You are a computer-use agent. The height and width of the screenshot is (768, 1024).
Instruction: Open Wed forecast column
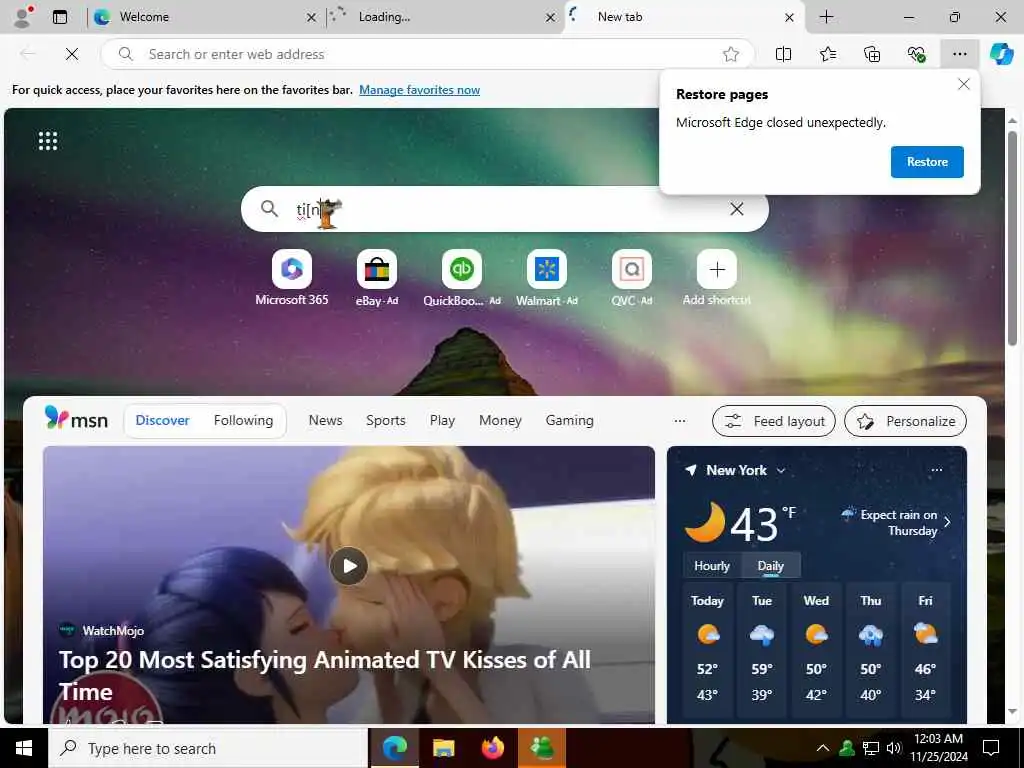pos(816,650)
